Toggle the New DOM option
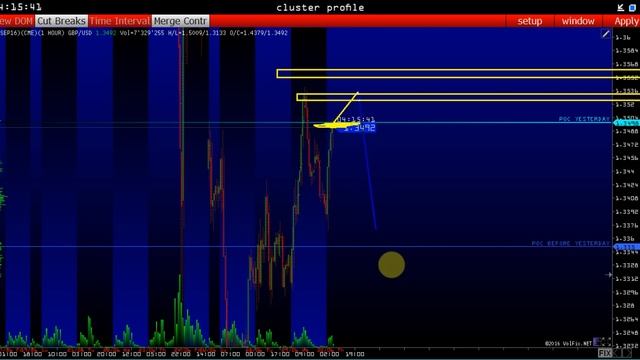640x360 pixels. [x=16, y=21]
